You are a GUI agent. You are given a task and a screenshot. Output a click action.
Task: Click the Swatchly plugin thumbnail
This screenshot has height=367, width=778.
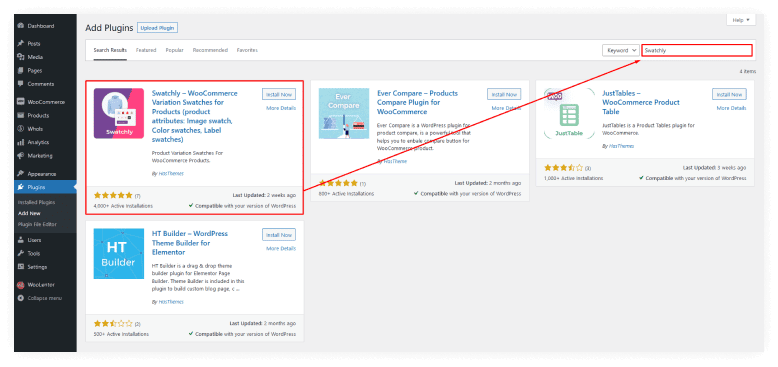click(x=119, y=113)
